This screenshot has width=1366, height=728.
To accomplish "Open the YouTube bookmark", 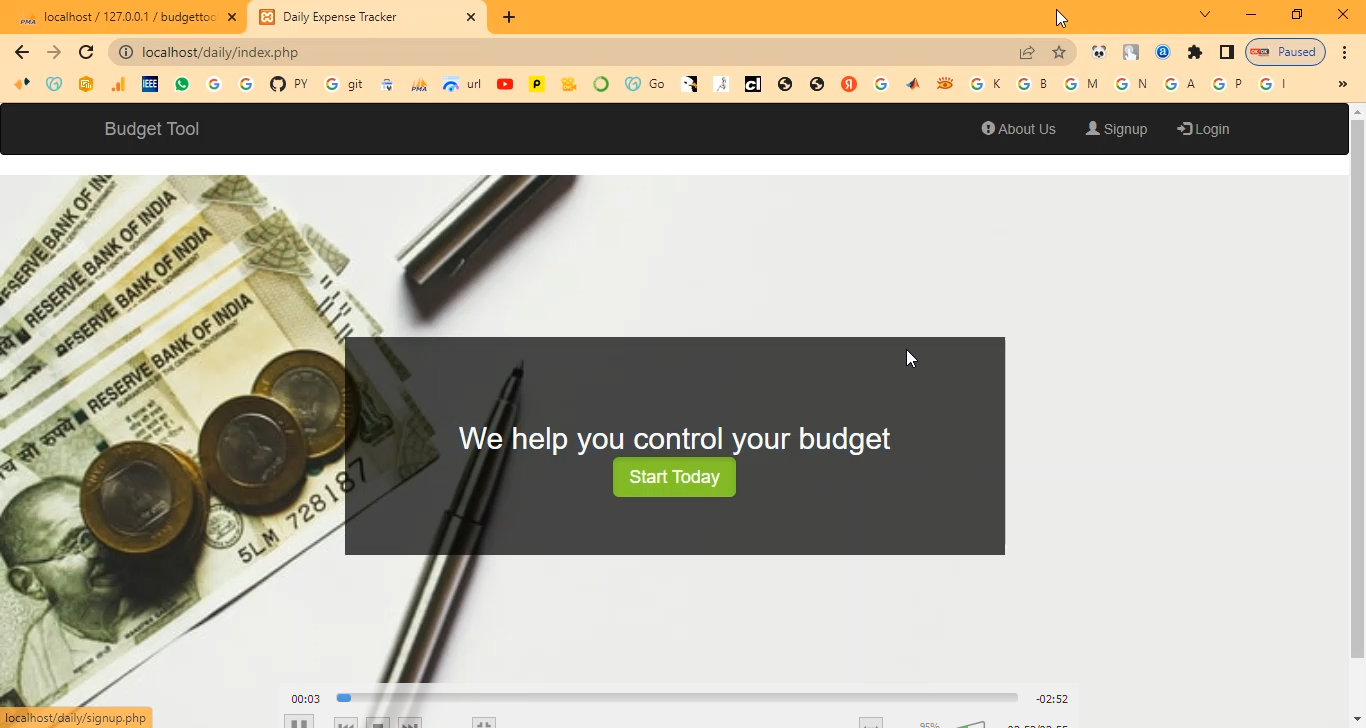I will (x=505, y=84).
